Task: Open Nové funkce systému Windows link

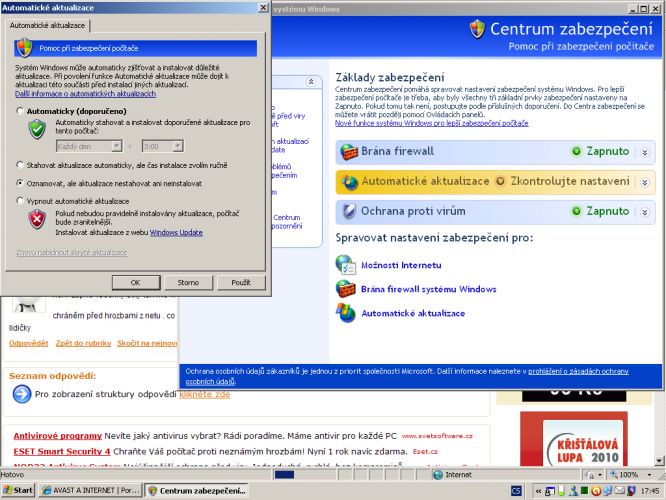Action: [x=432, y=123]
